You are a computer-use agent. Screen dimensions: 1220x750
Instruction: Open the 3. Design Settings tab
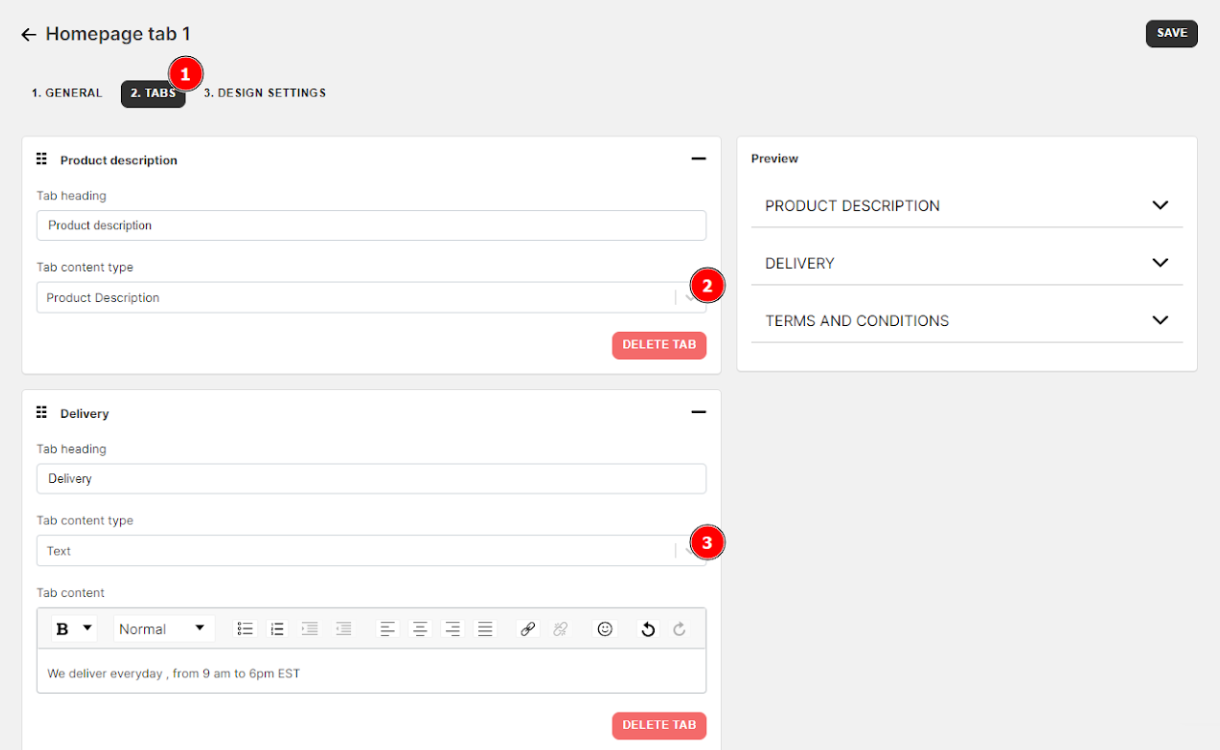coord(265,93)
